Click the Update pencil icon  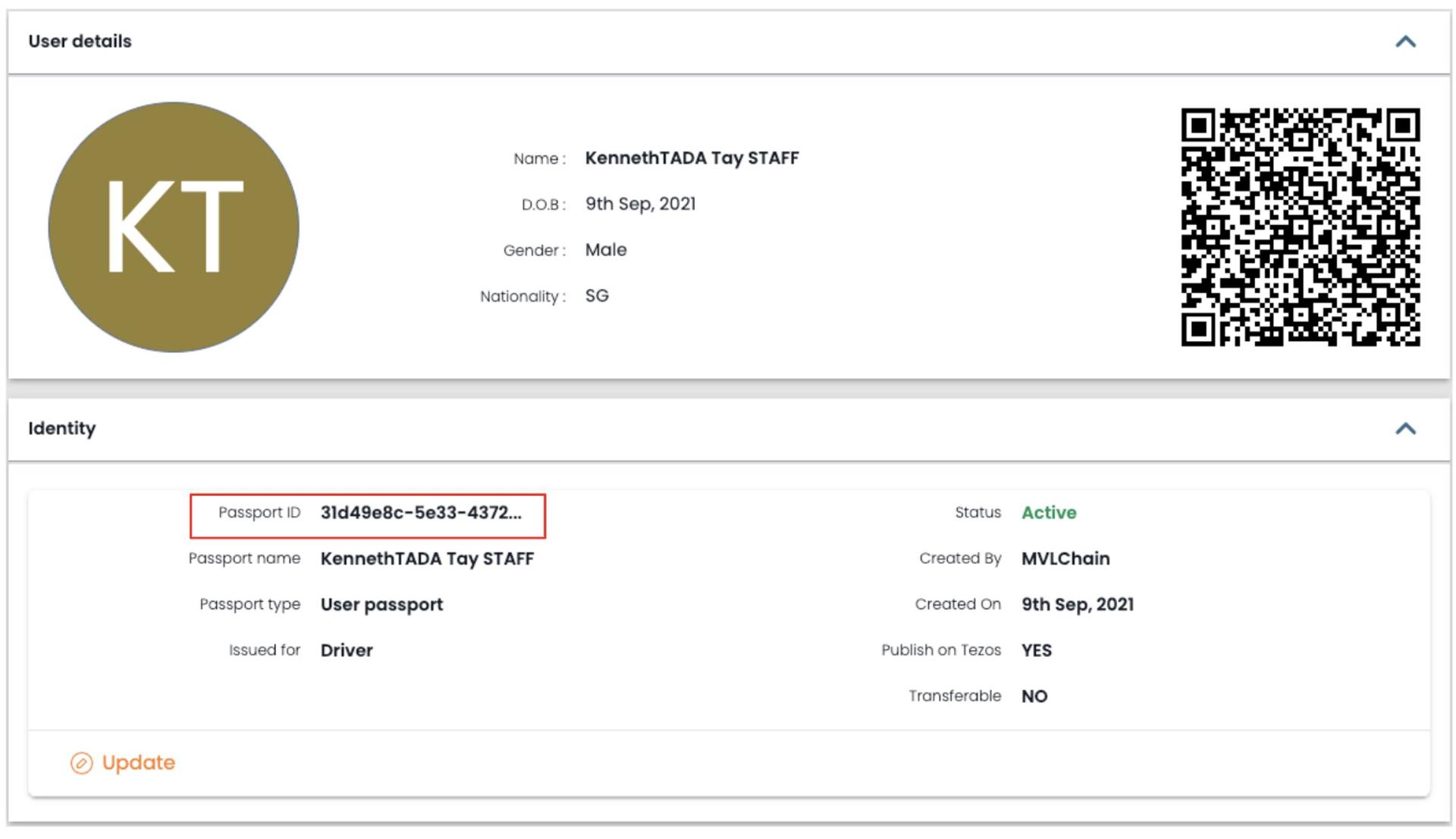82,763
